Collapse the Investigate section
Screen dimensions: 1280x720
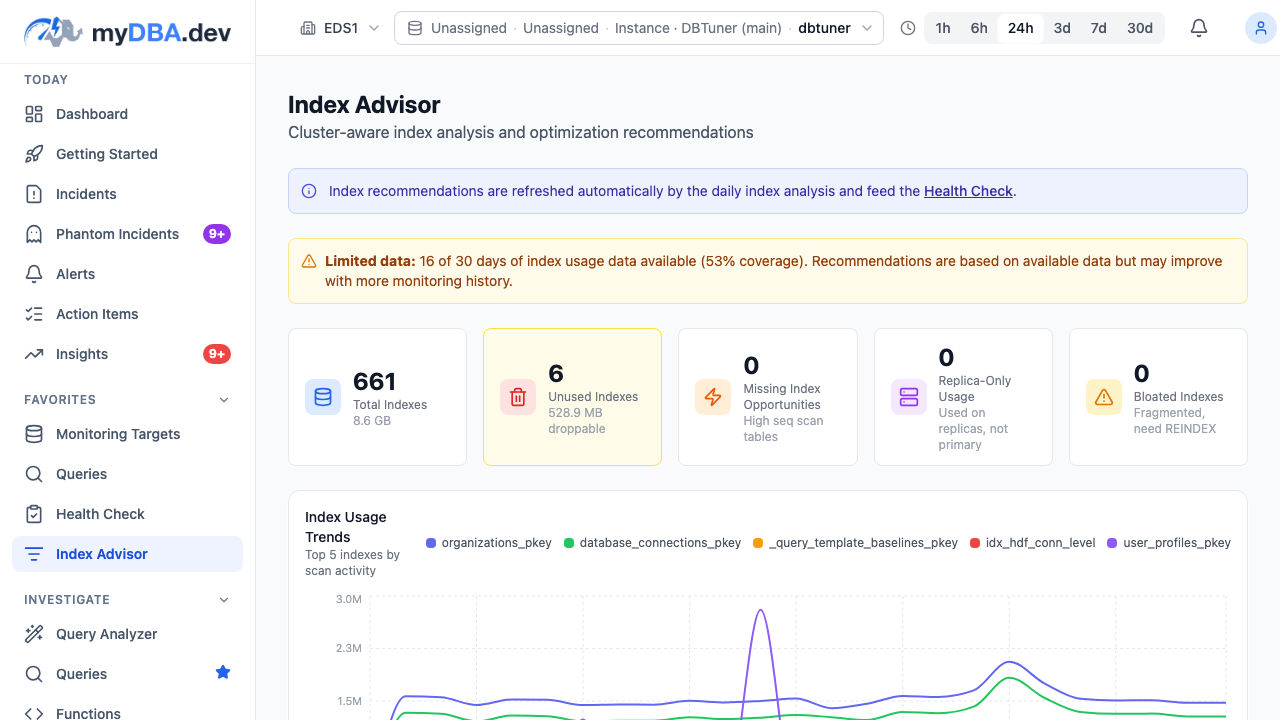pos(224,599)
